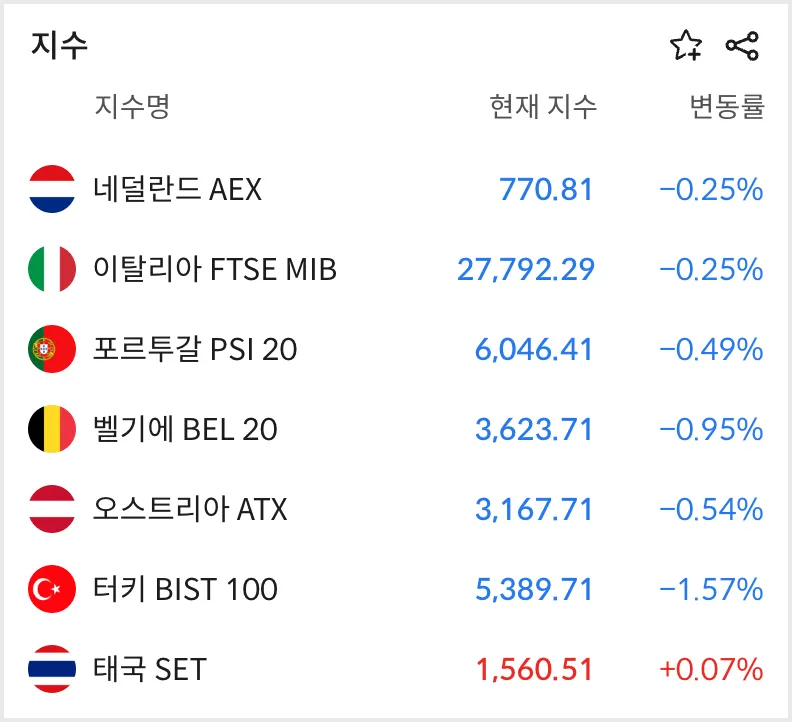Screen dimensions: 792x722
Task: Open the share icon
Action: (742, 46)
